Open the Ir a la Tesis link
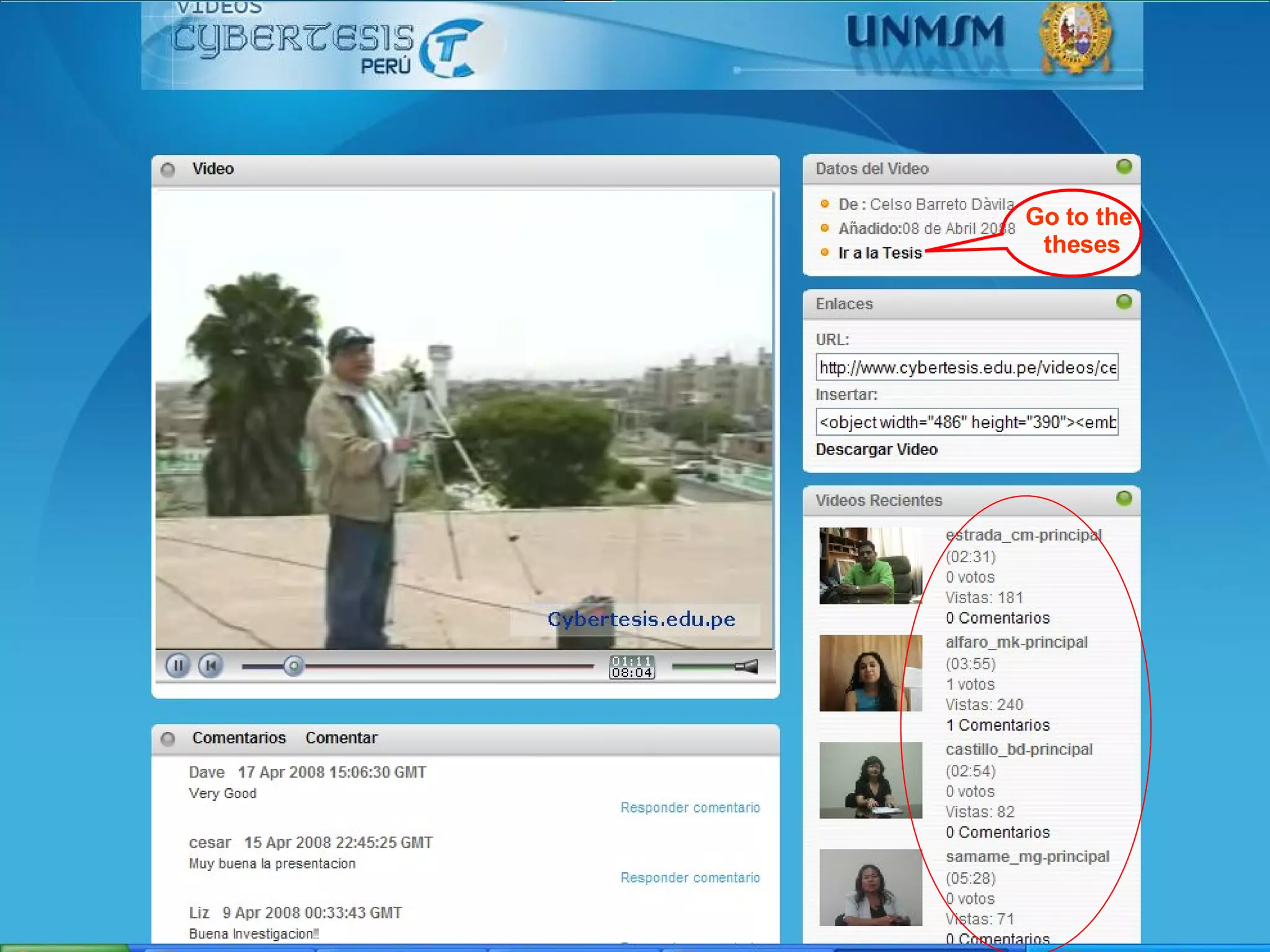 [x=879, y=253]
